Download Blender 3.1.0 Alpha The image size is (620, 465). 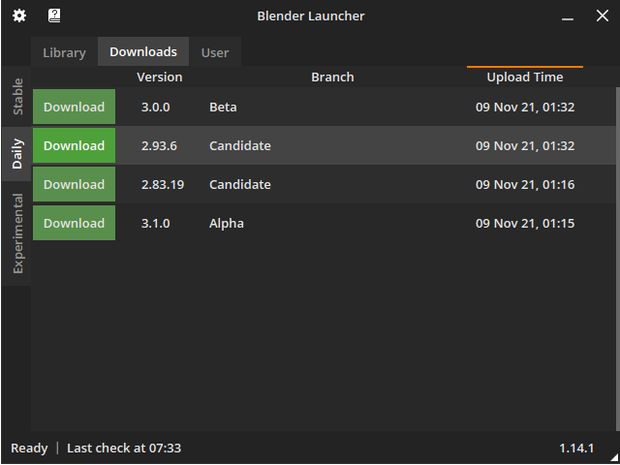(x=74, y=223)
